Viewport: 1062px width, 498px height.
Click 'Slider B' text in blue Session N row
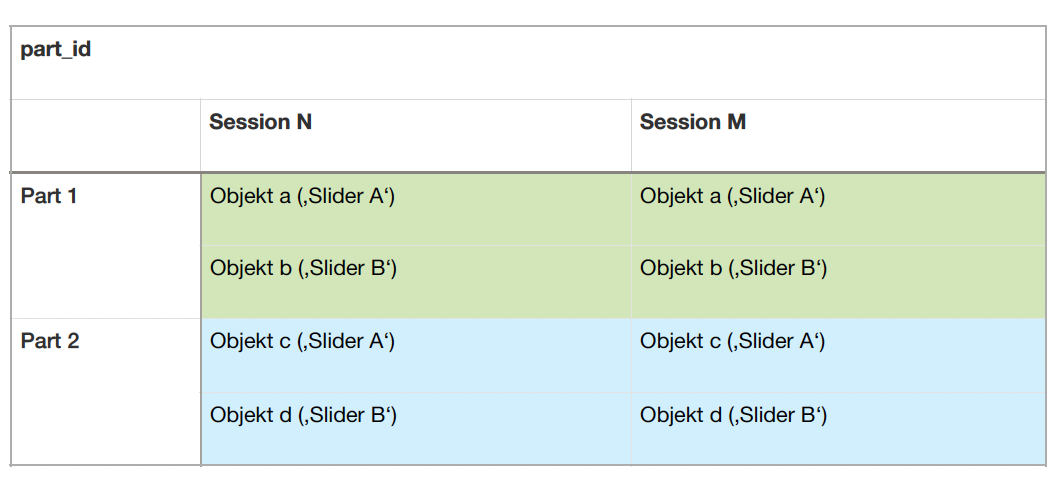coord(347,415)
